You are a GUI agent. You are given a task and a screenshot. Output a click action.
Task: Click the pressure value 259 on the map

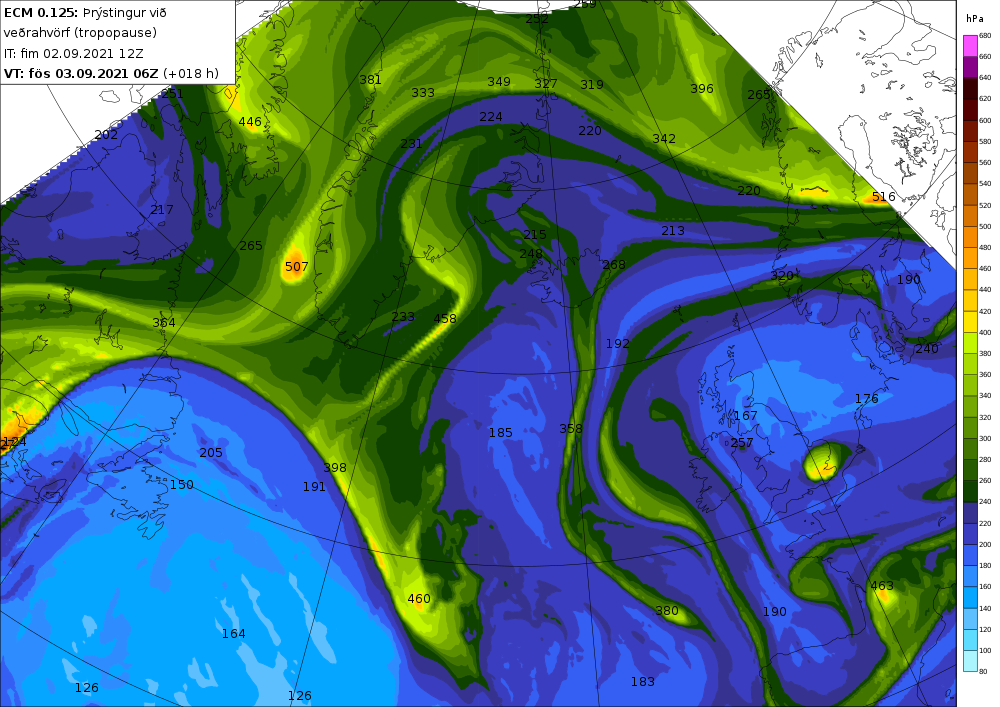(x=585, y=4)
